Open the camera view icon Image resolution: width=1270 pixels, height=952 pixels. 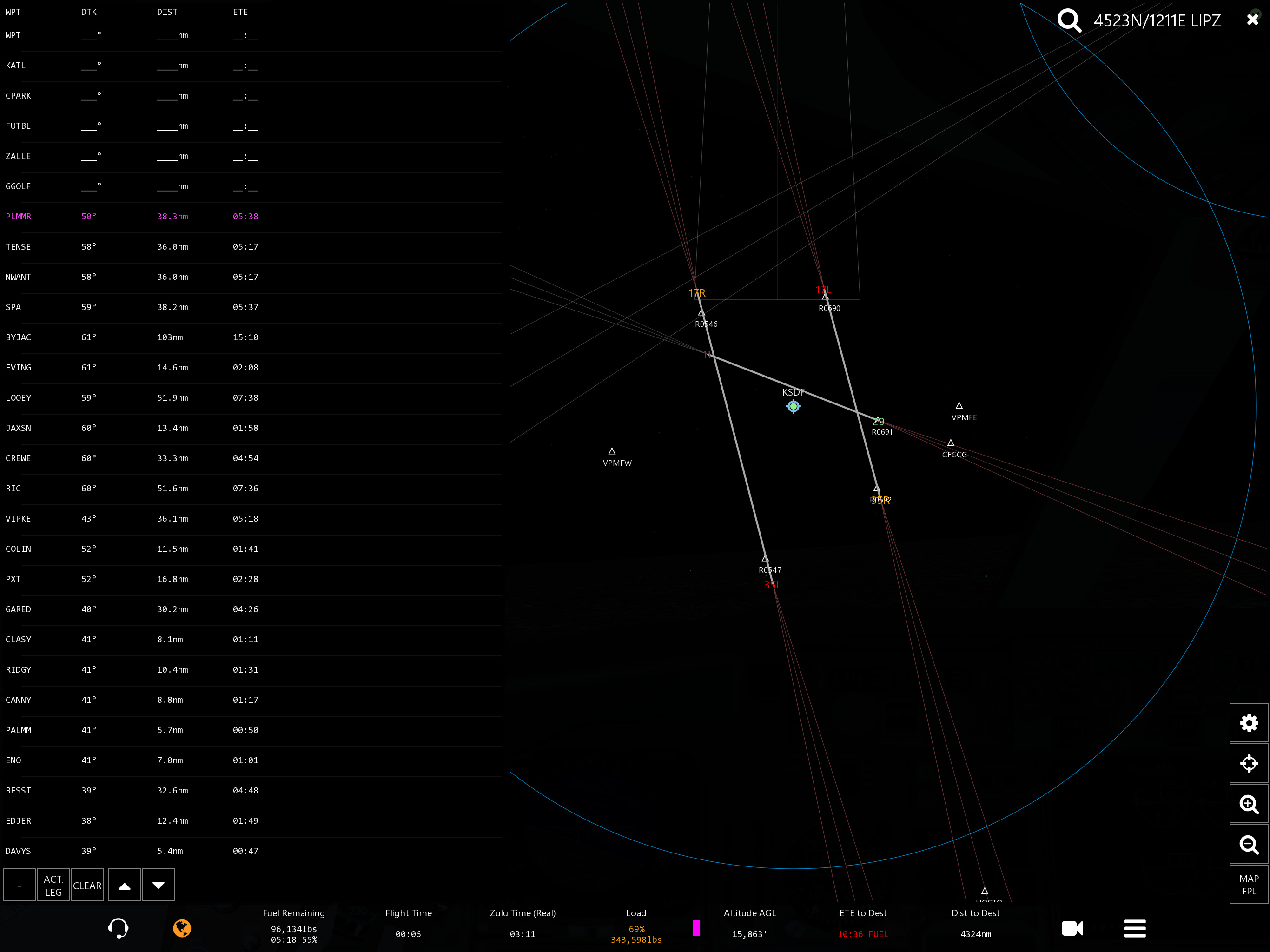pyautogui.click(x=1072, y=928)
